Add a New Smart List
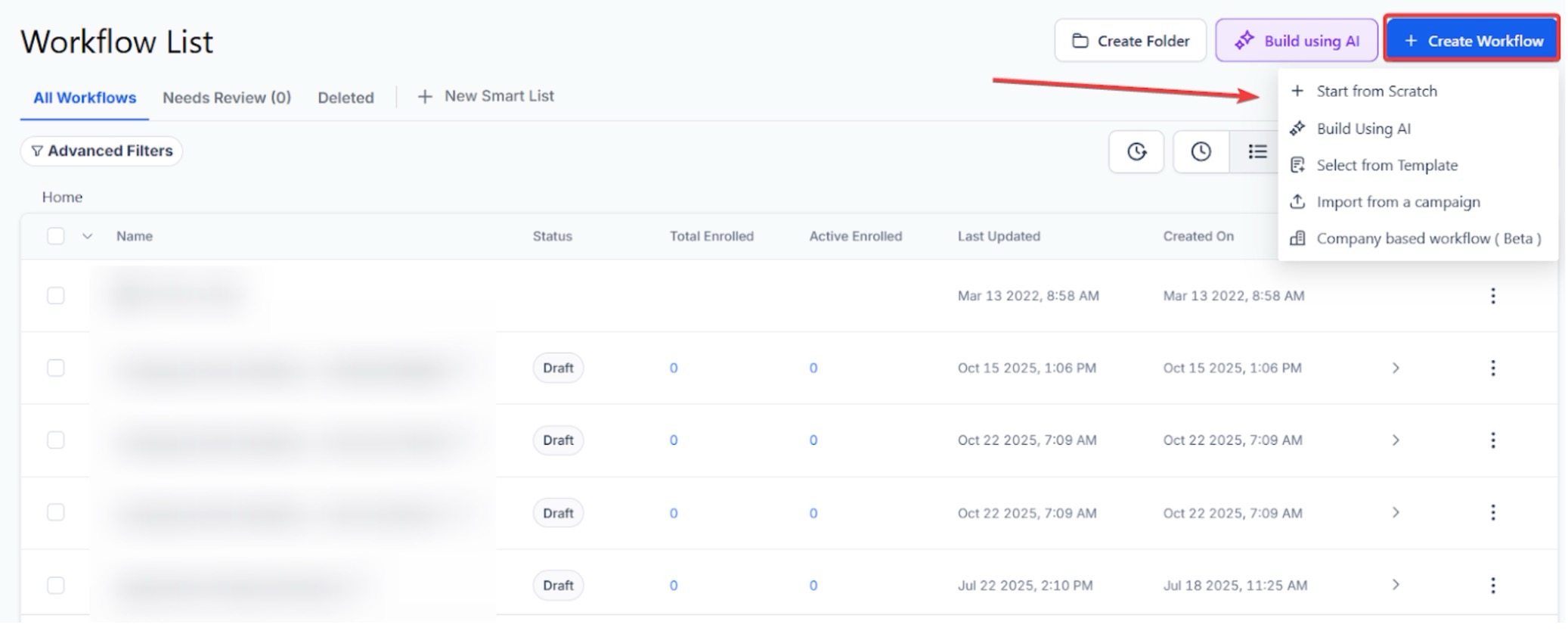This screenshot has height=631, width=1568. [486, 97]
